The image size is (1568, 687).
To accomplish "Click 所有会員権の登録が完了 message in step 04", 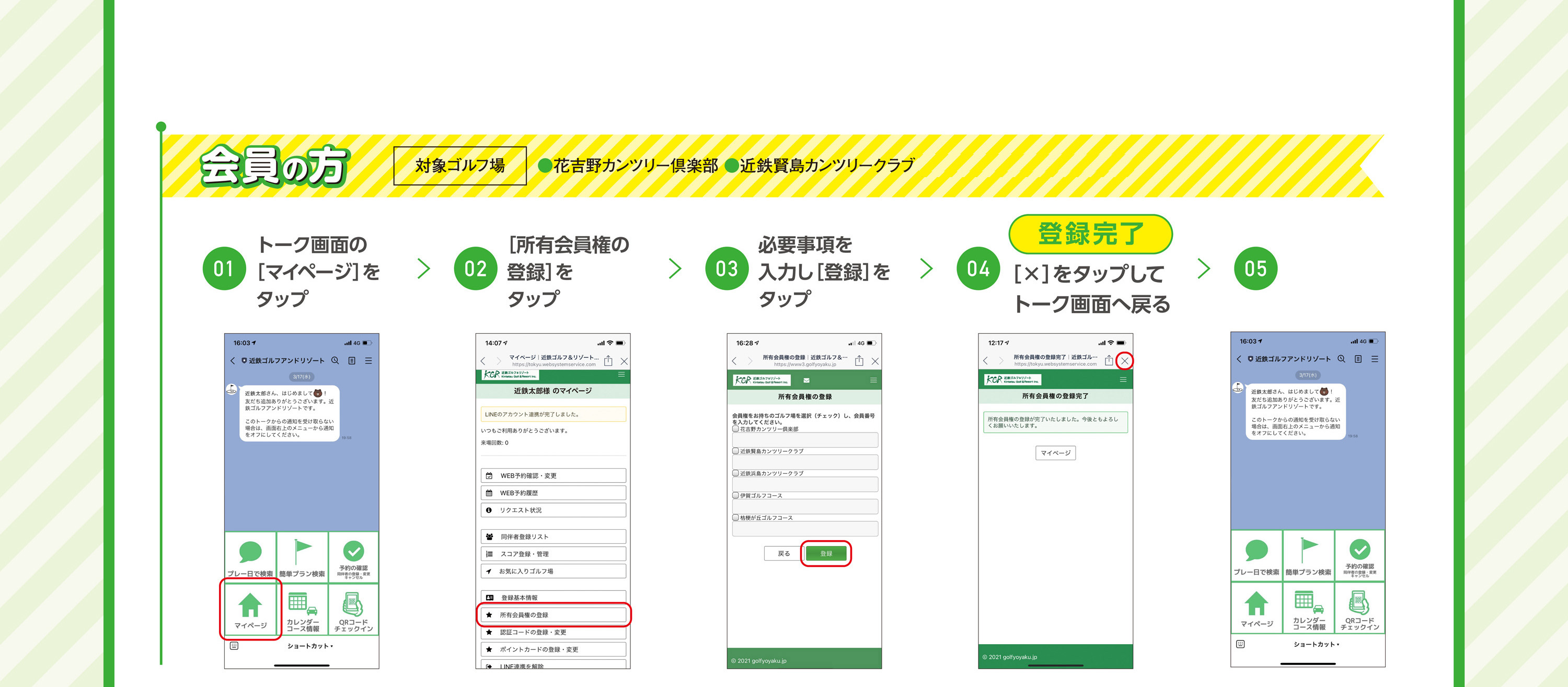I will tap(1055, 422).
